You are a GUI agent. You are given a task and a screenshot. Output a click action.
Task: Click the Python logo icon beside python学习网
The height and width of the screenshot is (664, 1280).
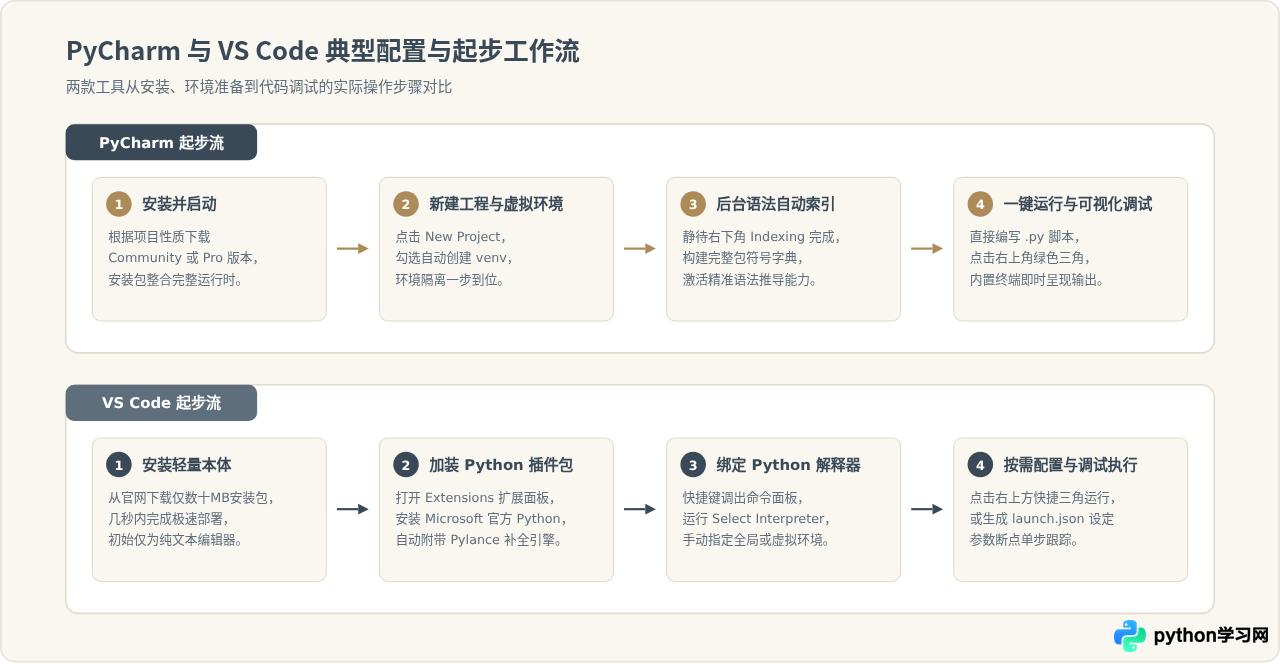[1130, 635]
